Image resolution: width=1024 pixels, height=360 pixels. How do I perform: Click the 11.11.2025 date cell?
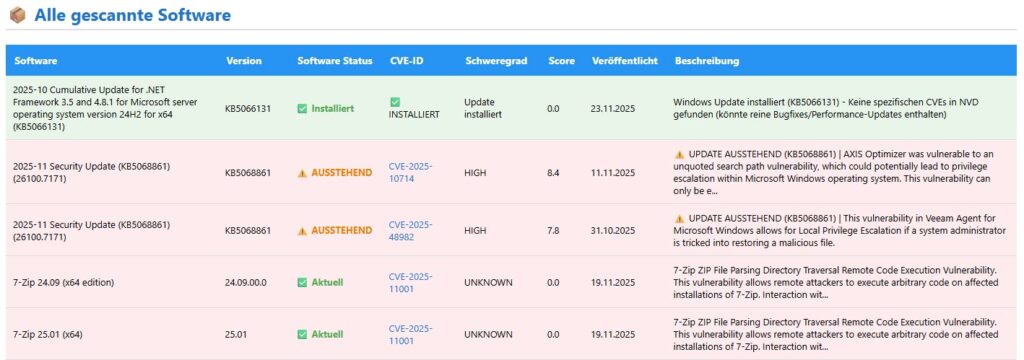click(613, 173)
